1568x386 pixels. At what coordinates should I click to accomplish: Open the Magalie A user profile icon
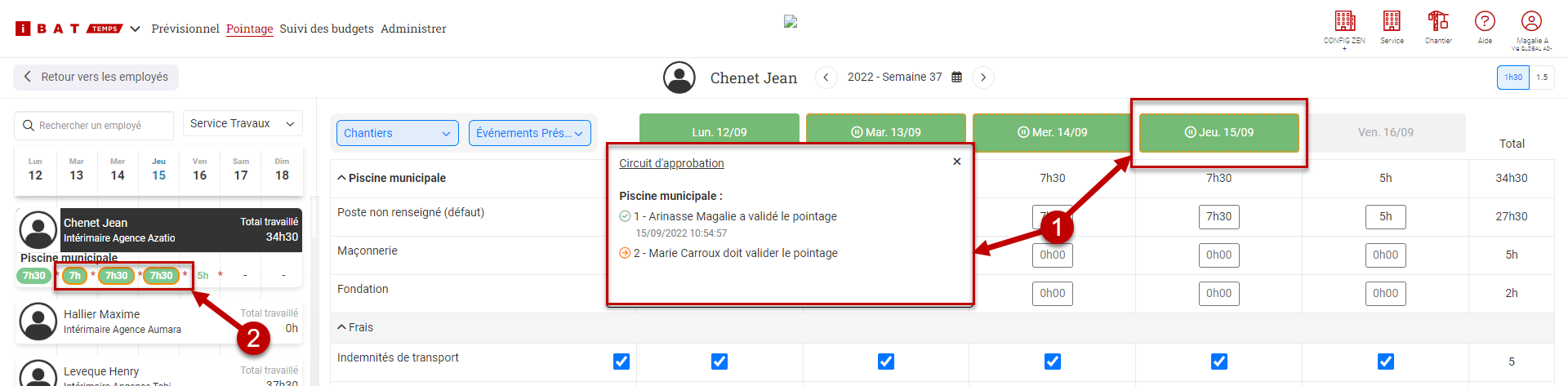1531,21
